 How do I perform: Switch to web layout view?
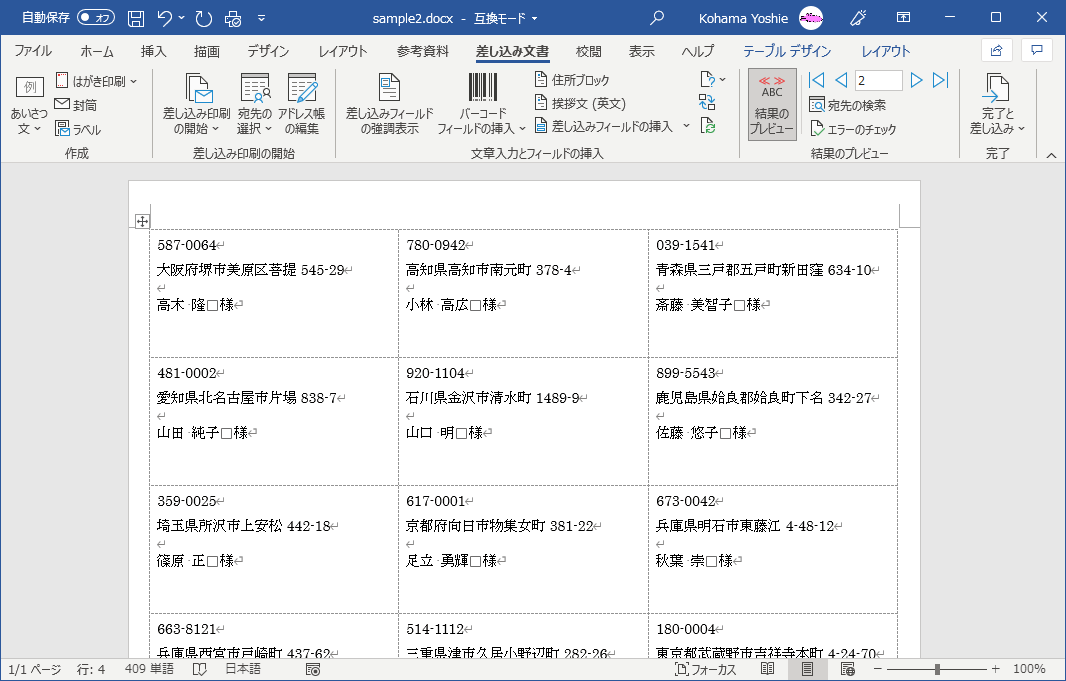[847, 669]
